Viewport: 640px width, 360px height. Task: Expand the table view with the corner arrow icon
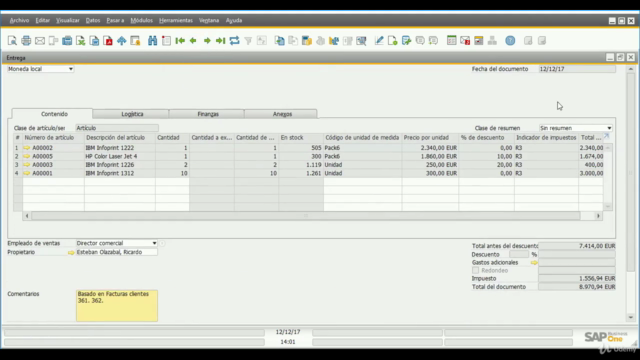(x=607, y=136)
